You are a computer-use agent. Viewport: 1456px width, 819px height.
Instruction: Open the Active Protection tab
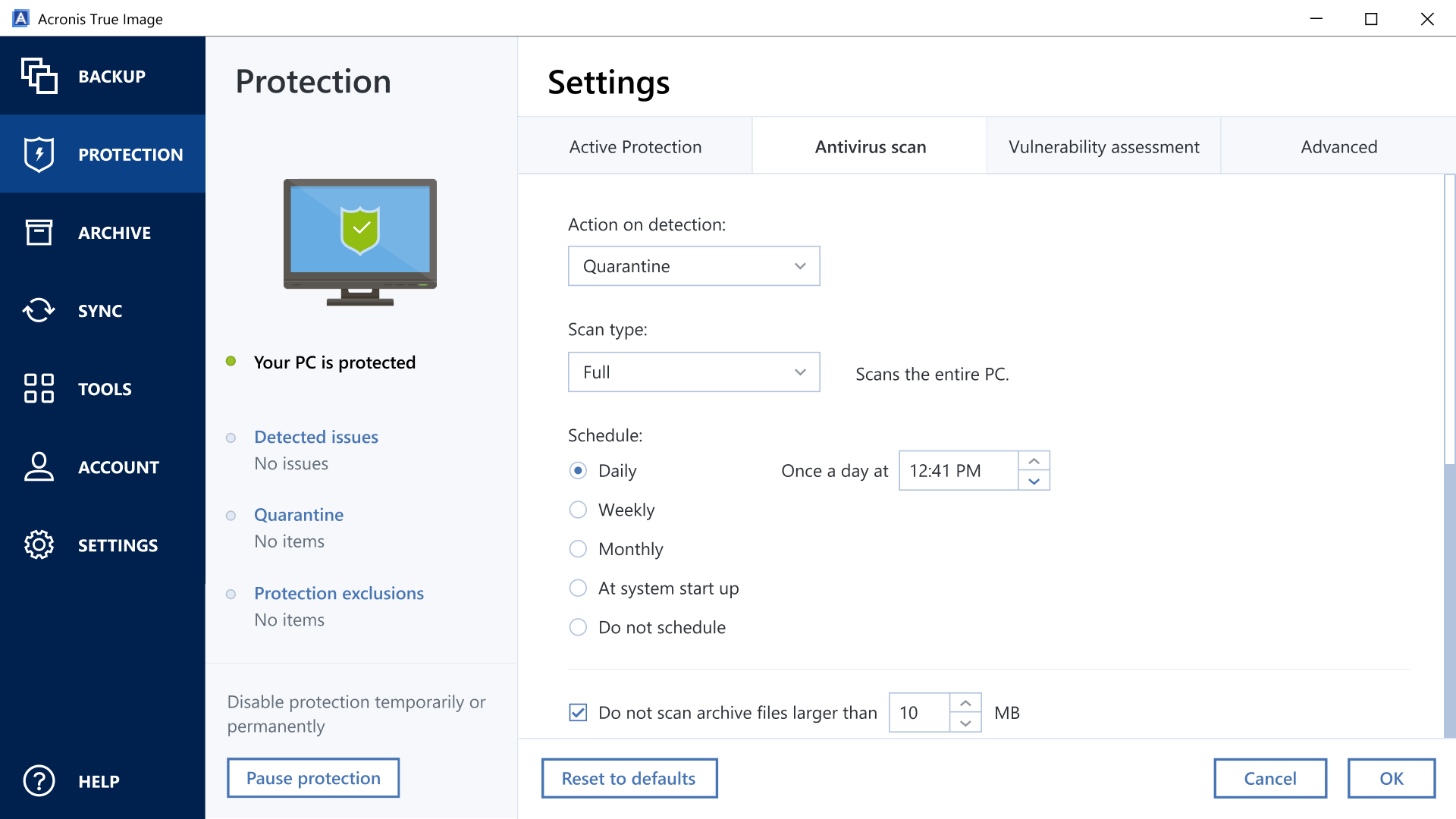635,146
